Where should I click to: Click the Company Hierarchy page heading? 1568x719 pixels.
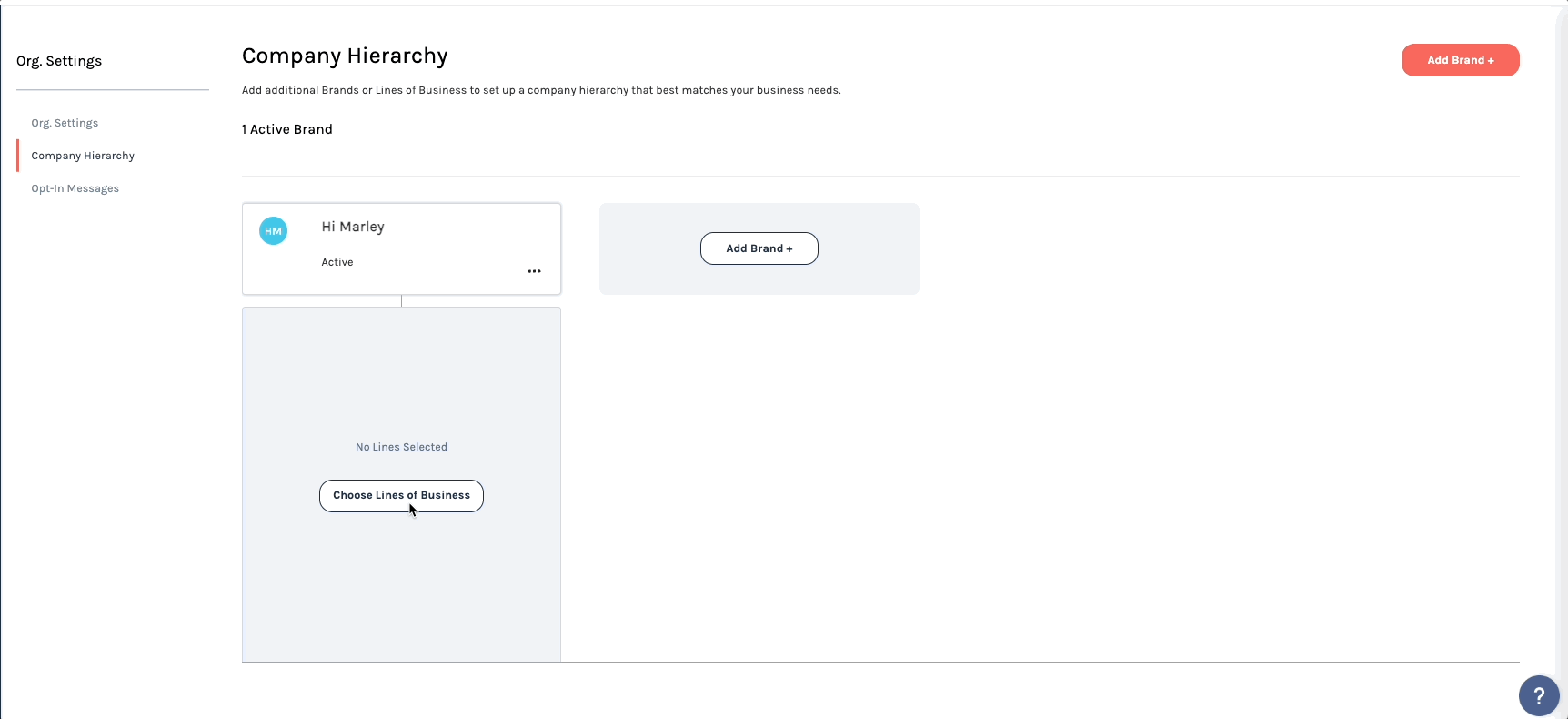coord(345,56)
